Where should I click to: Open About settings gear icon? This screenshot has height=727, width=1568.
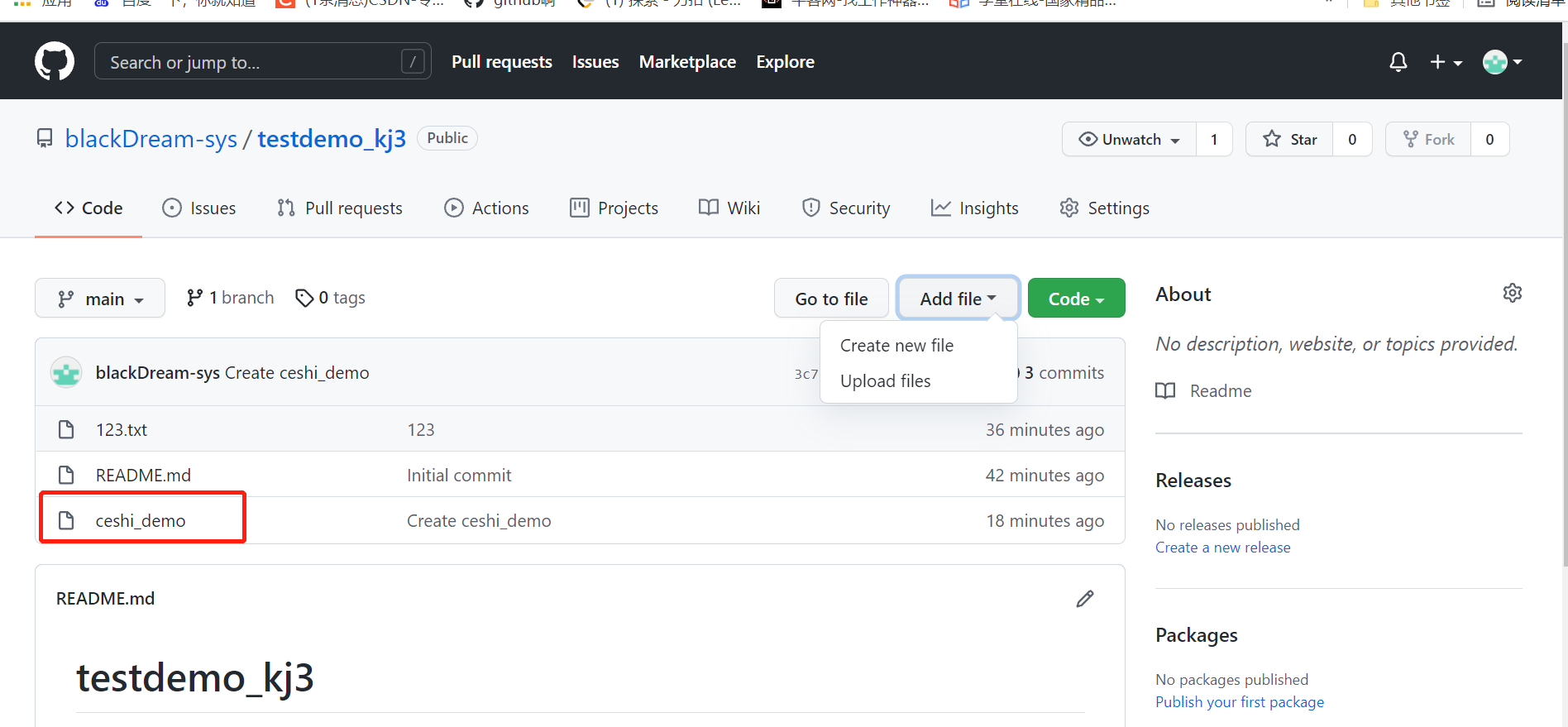1513,293
